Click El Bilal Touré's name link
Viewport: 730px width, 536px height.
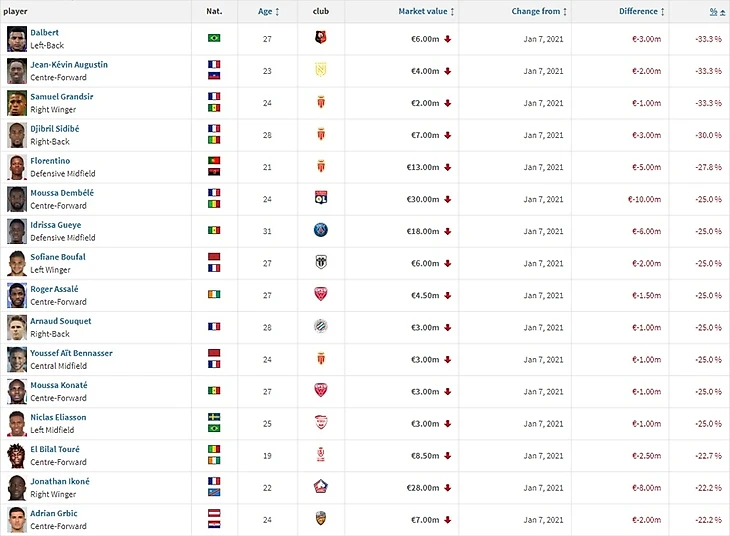tap(57, 449)
